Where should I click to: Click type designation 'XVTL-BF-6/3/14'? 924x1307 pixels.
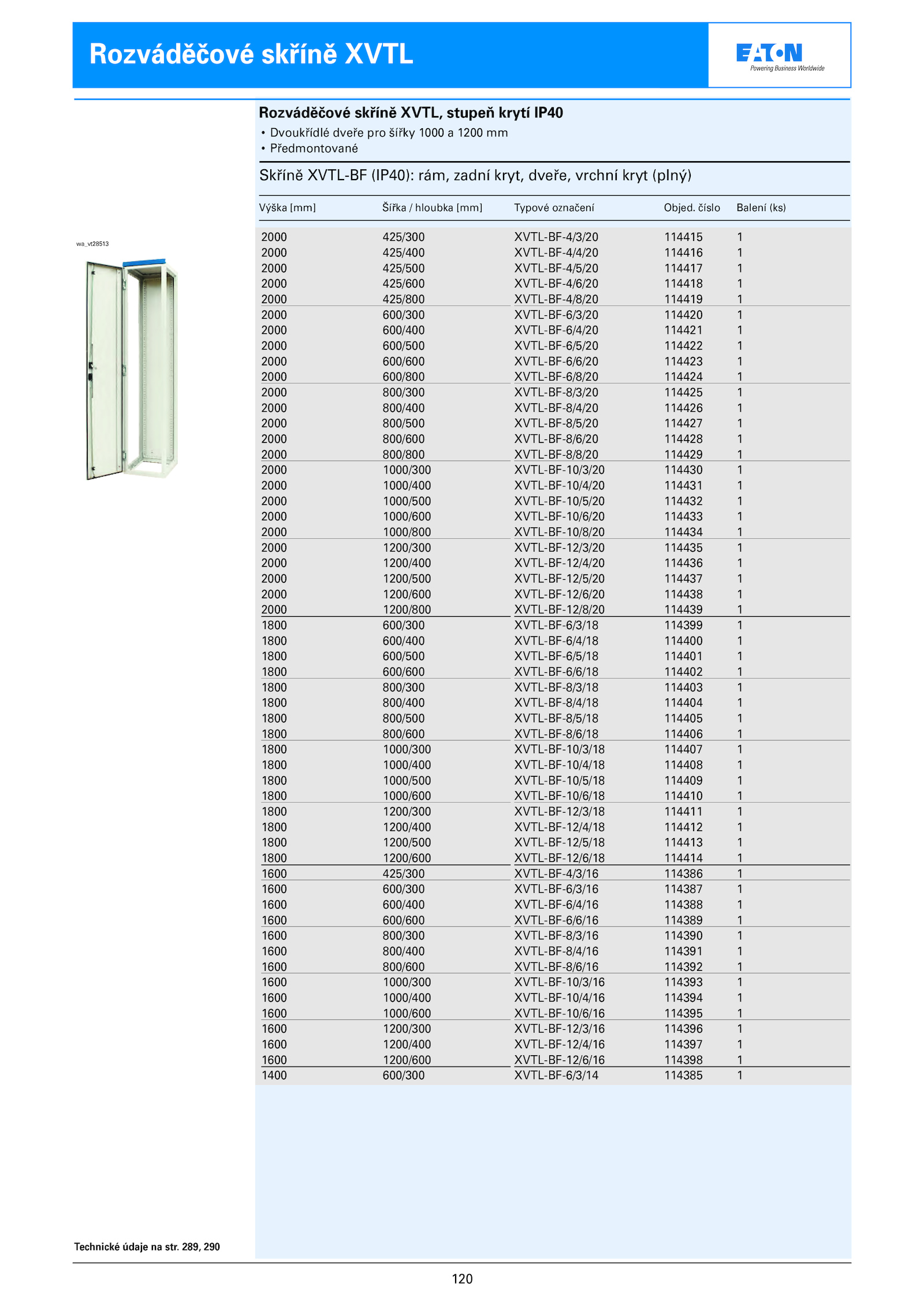click(x=556, y=1075)
